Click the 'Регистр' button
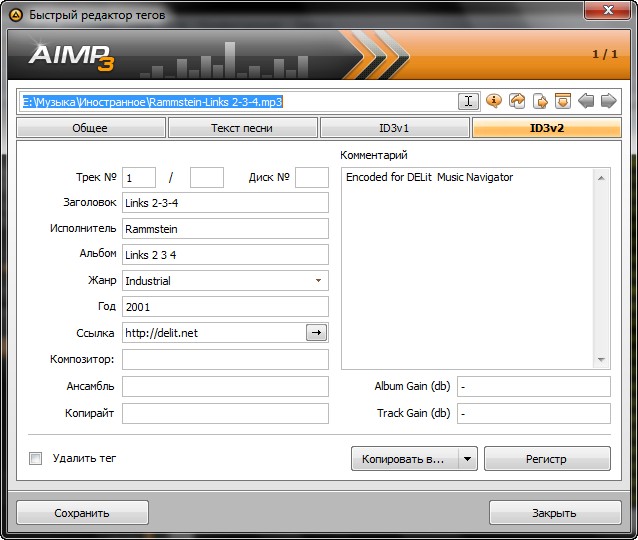This screenshot has width=638, height=540. click(546, 459)
